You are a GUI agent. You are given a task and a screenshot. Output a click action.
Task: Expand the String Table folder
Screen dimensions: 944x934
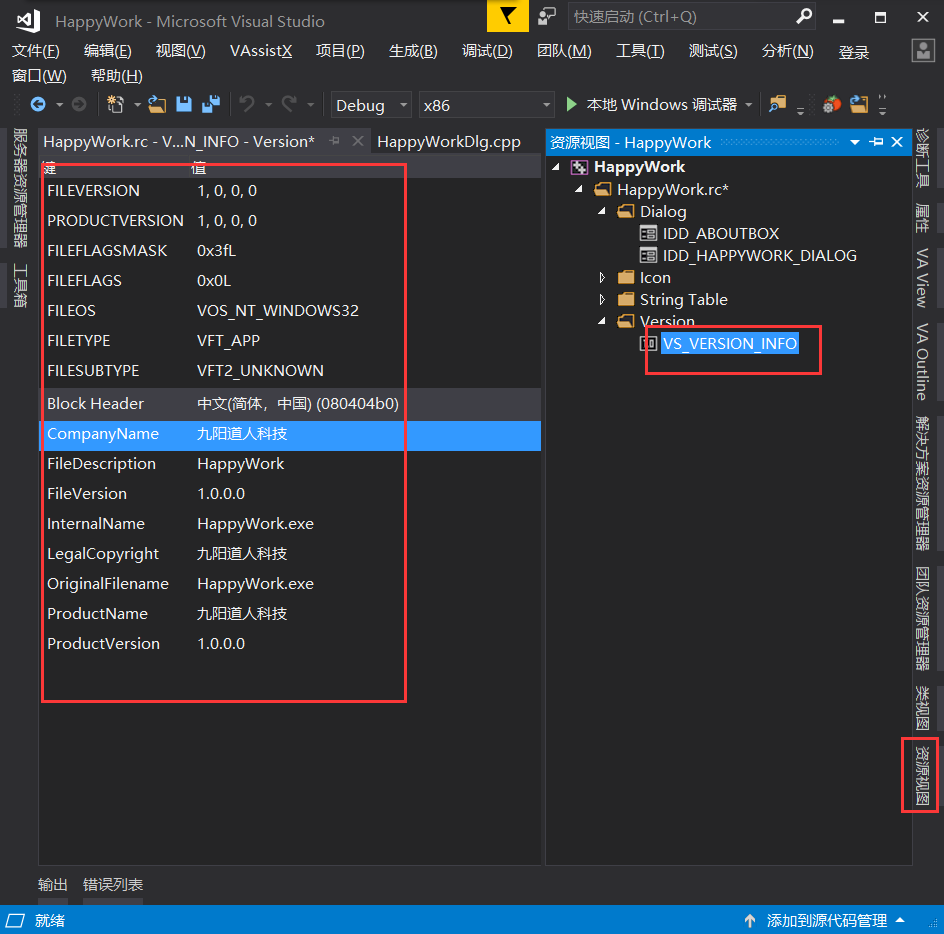click(601, 299)
